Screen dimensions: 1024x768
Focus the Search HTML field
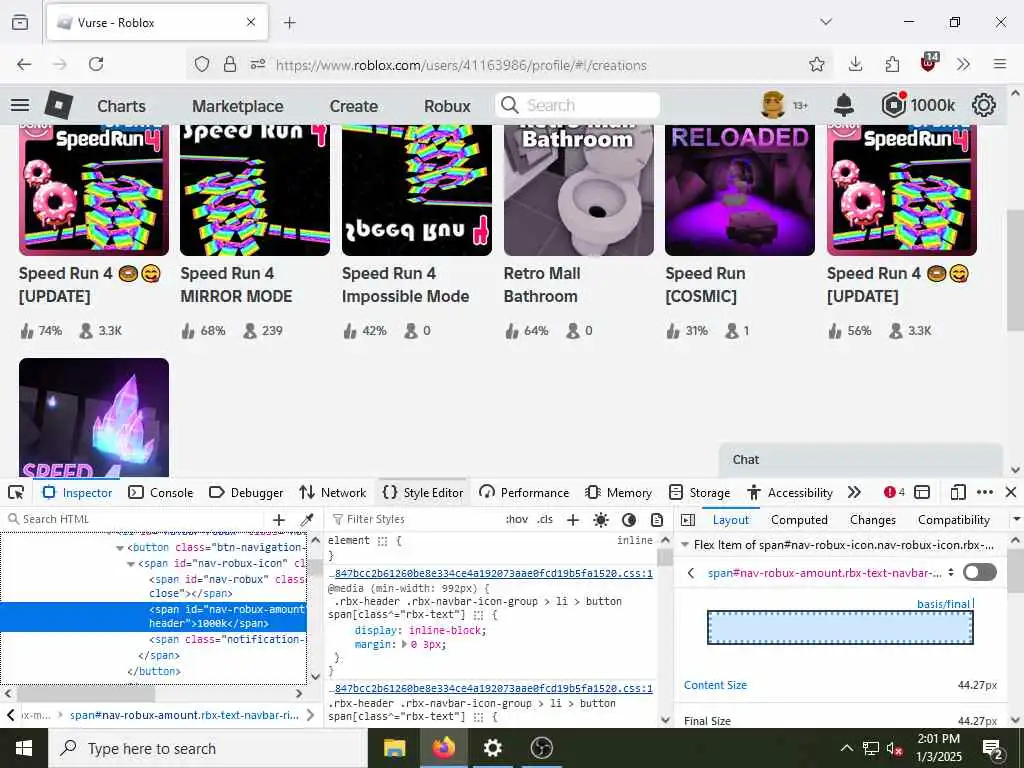point(134,519)
